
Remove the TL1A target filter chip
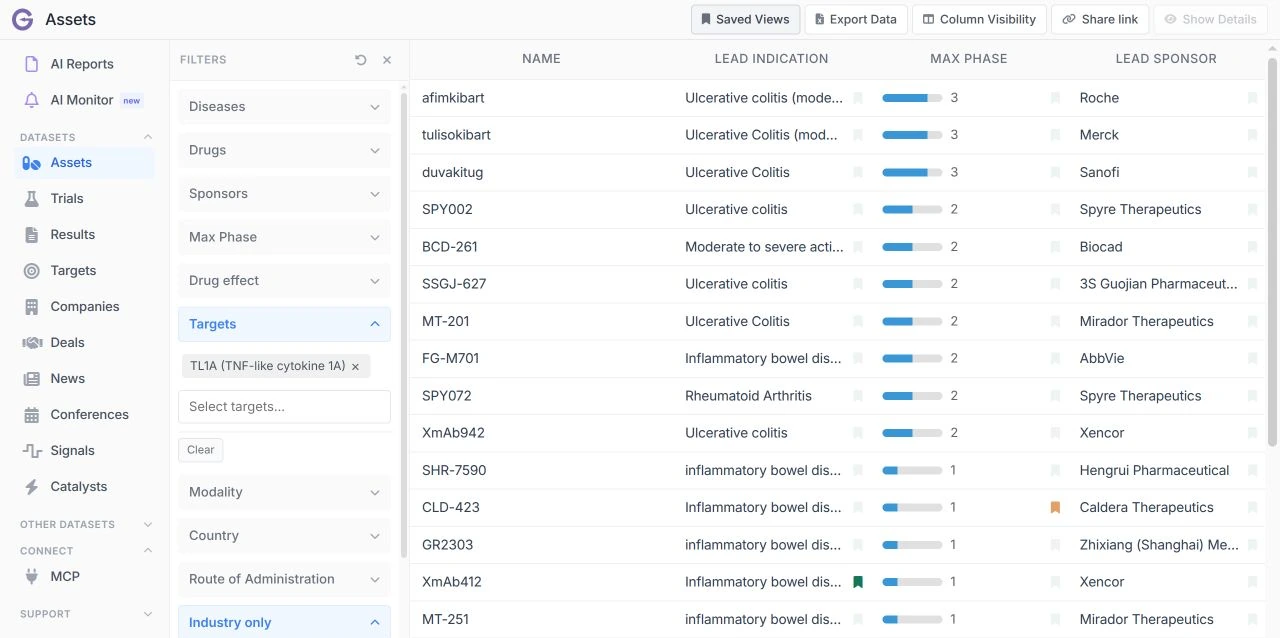coord(355,367)
